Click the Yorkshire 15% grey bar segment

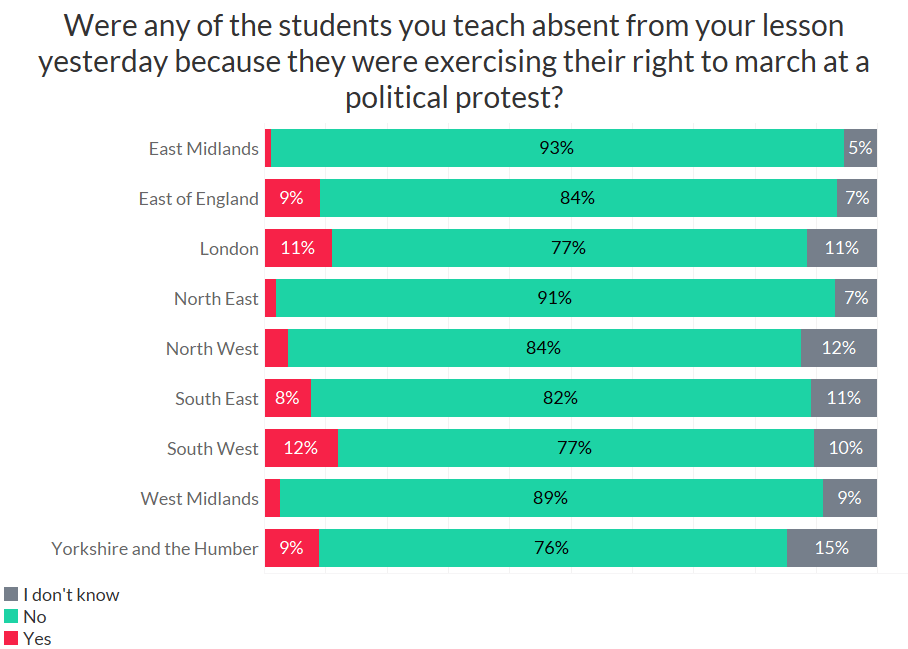(x=832, y=548)
